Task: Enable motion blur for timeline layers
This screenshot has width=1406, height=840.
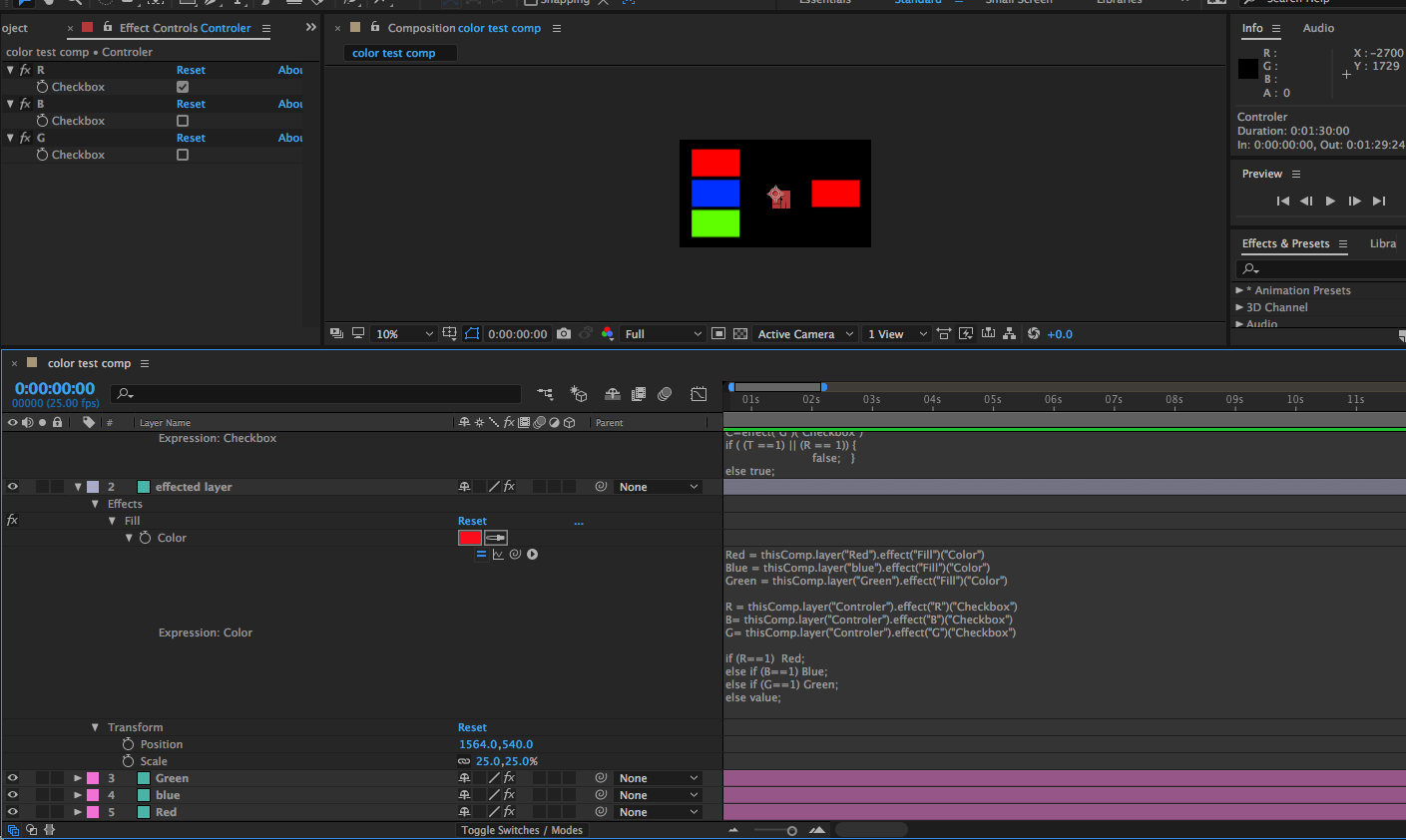Action: (x=665, y=394)
